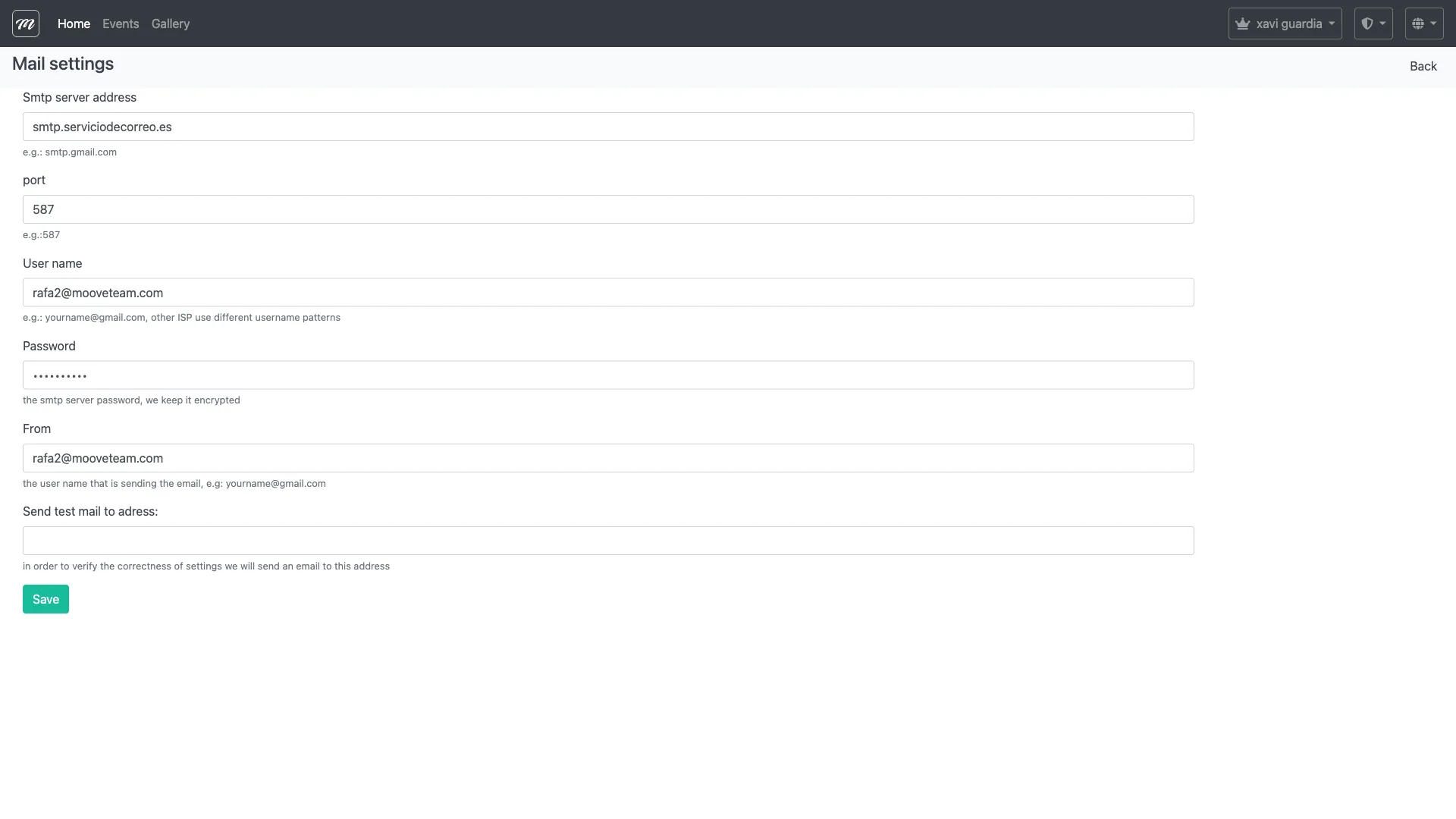Click the Mail settings heading

tap(62, 64)
